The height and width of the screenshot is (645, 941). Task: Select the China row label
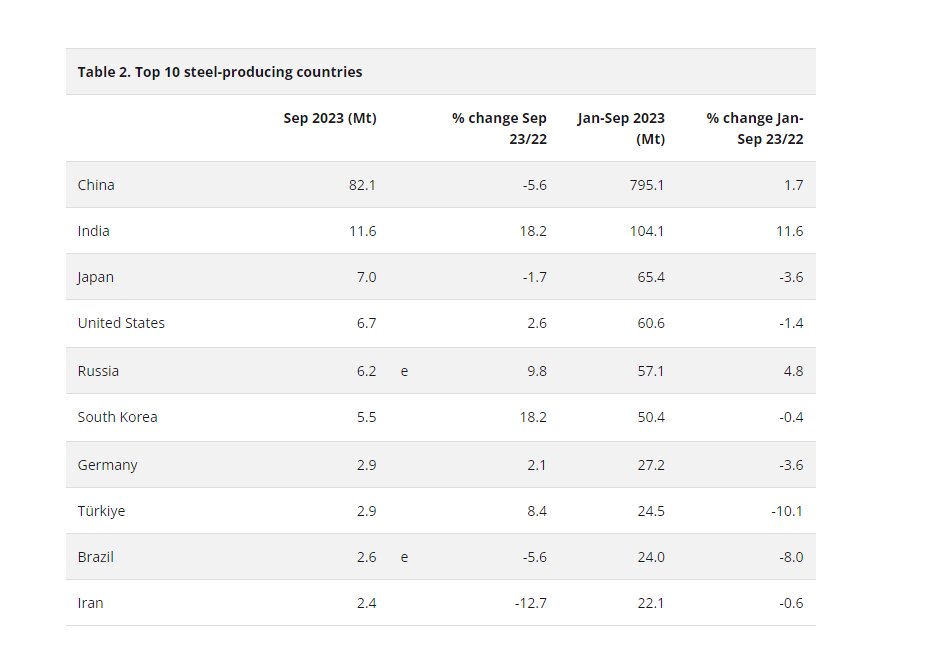pyautogui.click(x=96, y=185)
